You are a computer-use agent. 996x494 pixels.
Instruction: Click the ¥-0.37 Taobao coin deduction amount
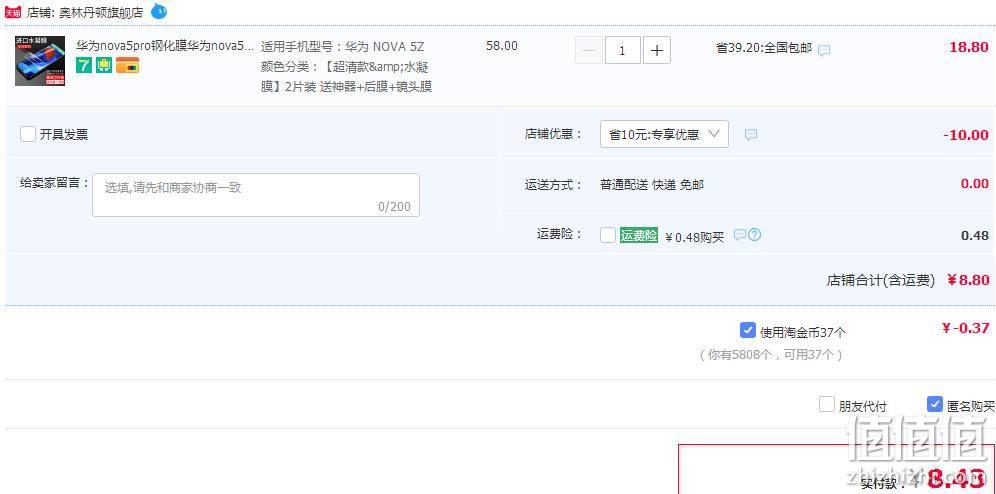(966, 328)
